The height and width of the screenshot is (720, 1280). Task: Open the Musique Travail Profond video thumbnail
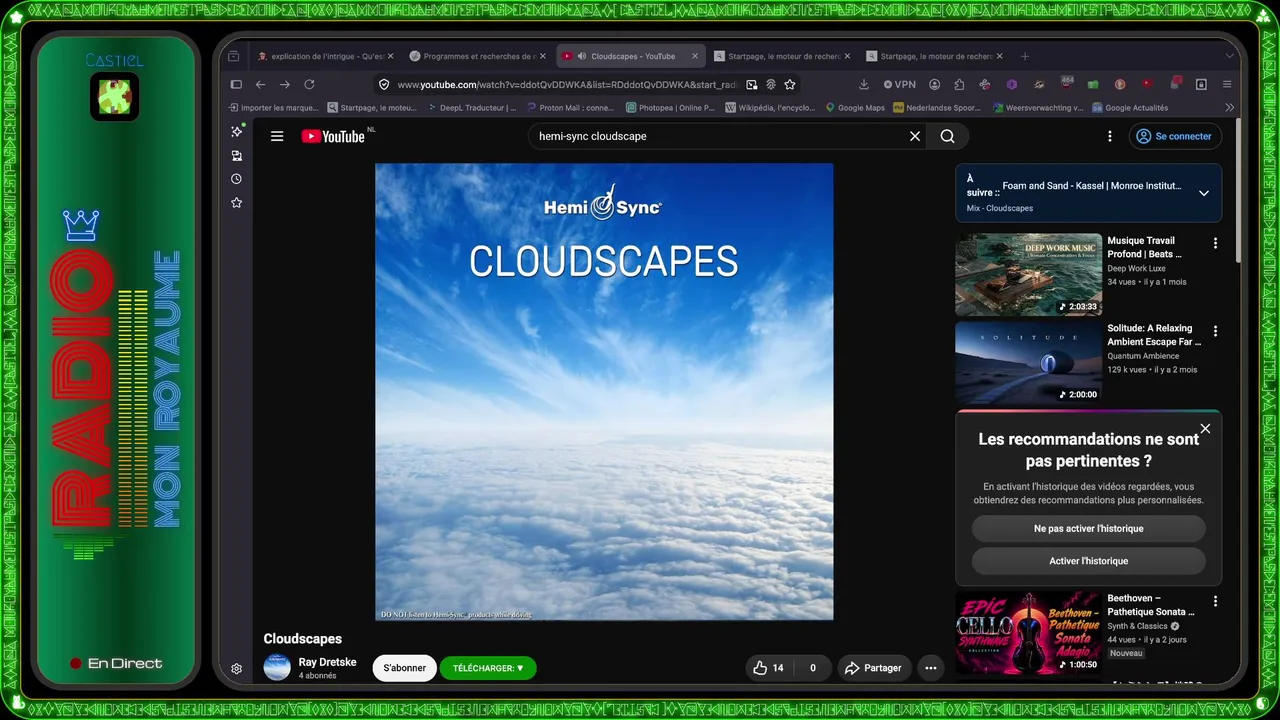pyautogui.click(x=1028, y=274)
